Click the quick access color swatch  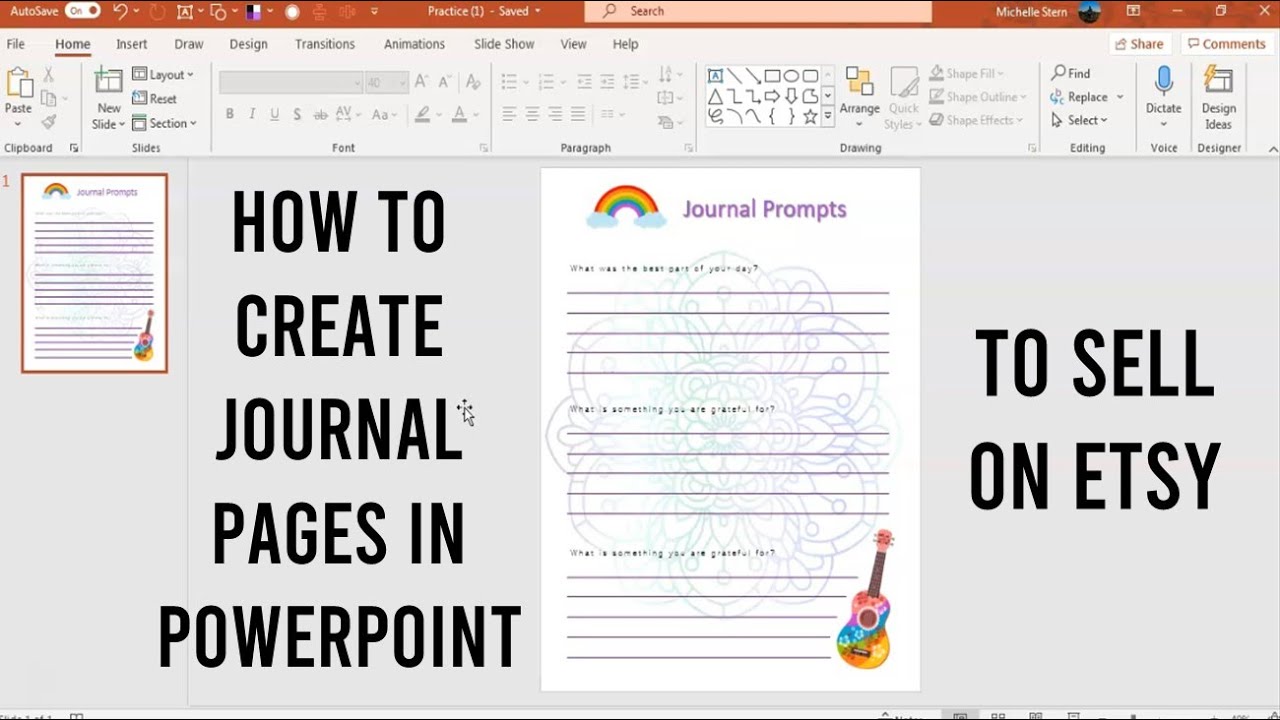(x=253, y=12)
